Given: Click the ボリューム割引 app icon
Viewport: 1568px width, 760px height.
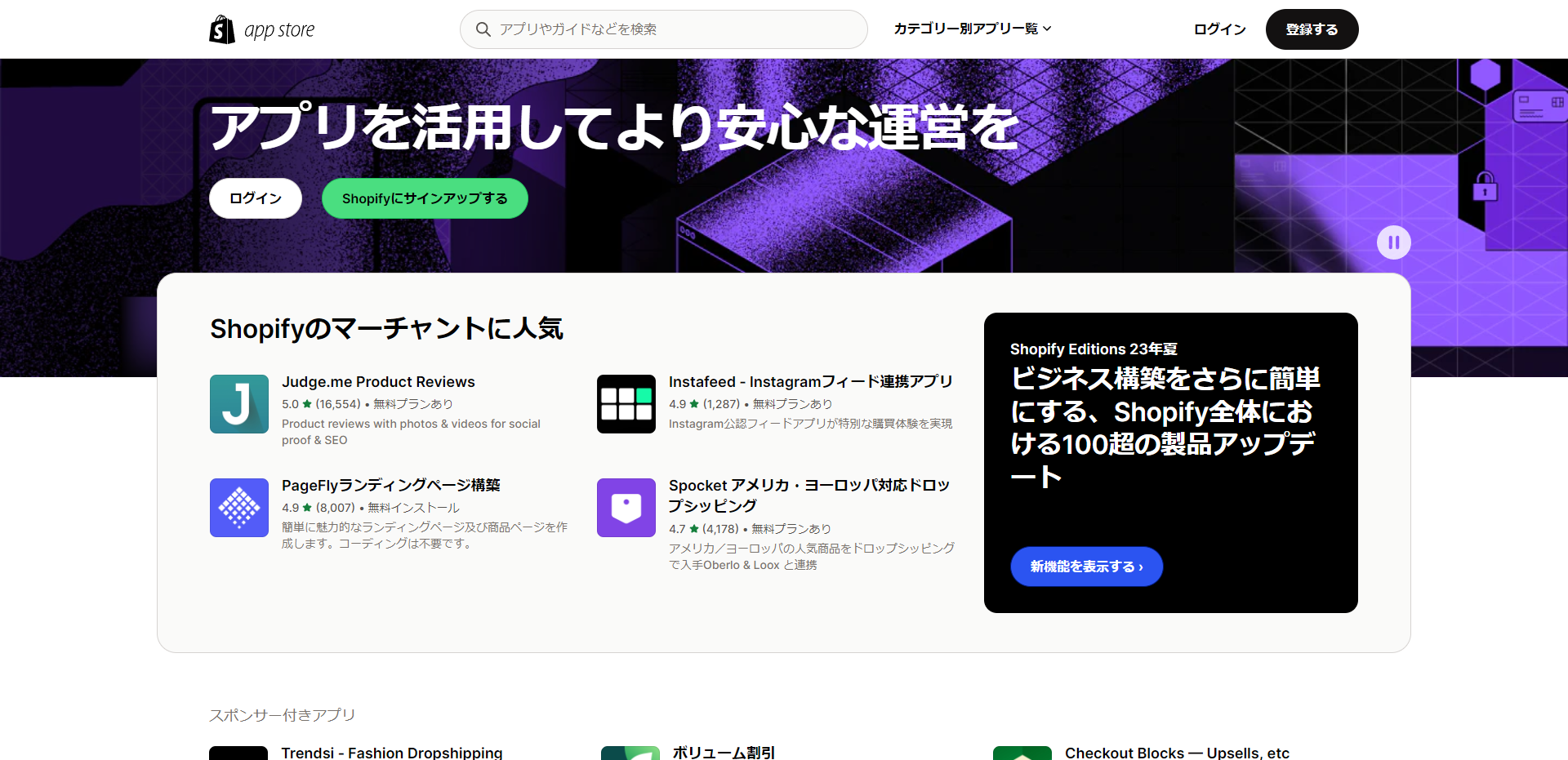Looking at the screenshot, I should (630, 753).
